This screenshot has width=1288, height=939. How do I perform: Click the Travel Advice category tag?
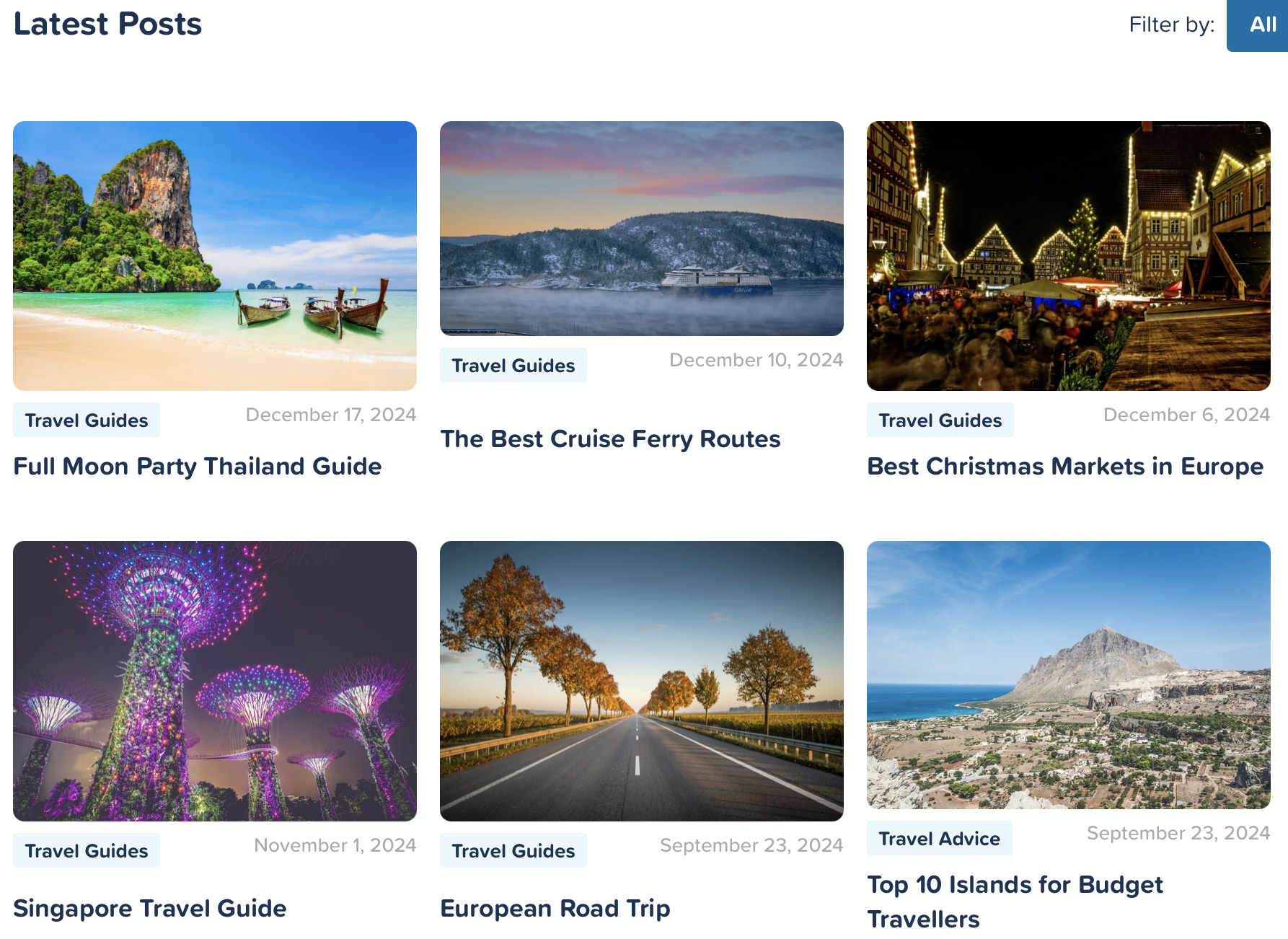pyautogui.click(x=940, y=839)
